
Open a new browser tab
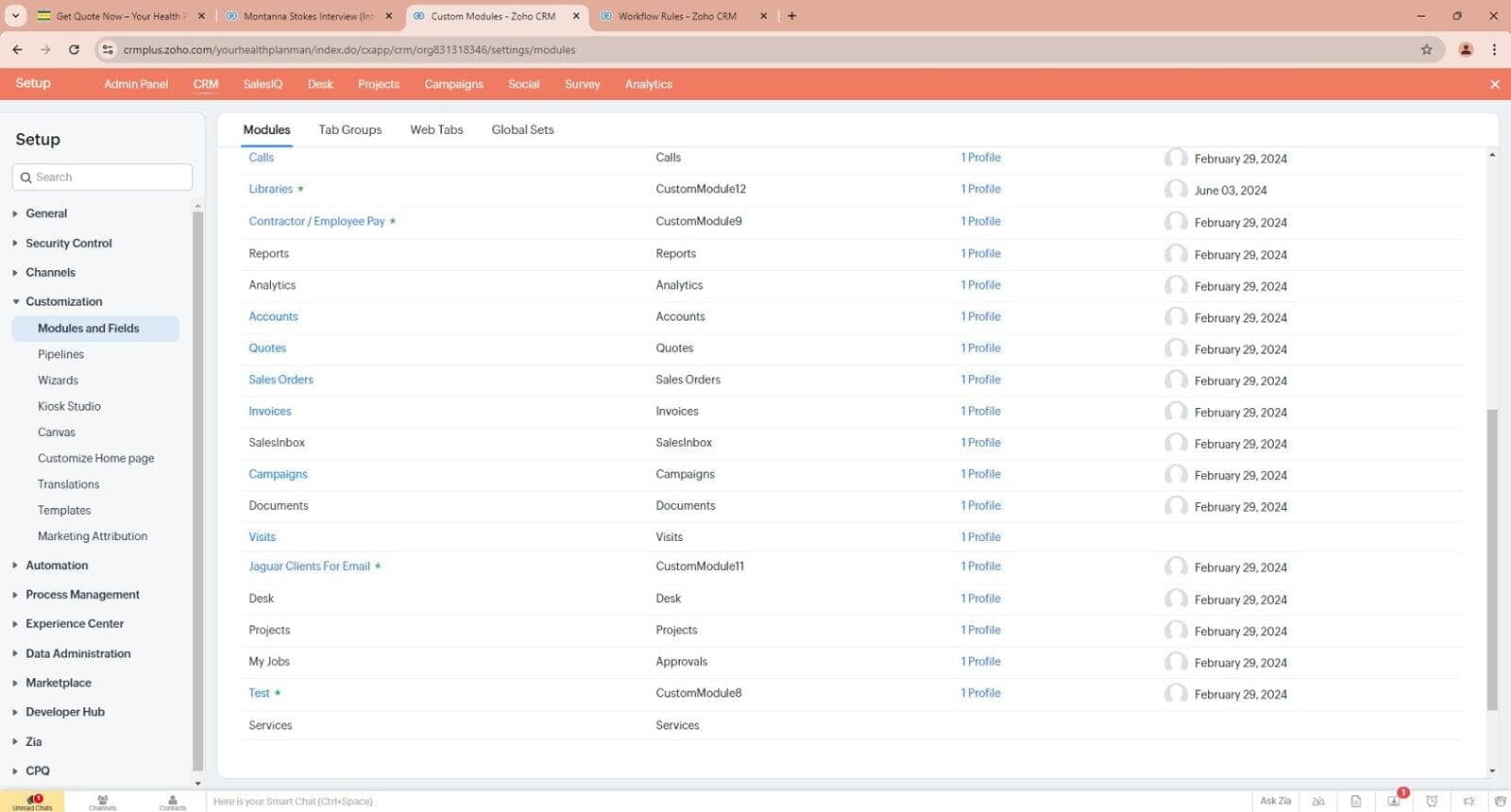click(791, 16)
